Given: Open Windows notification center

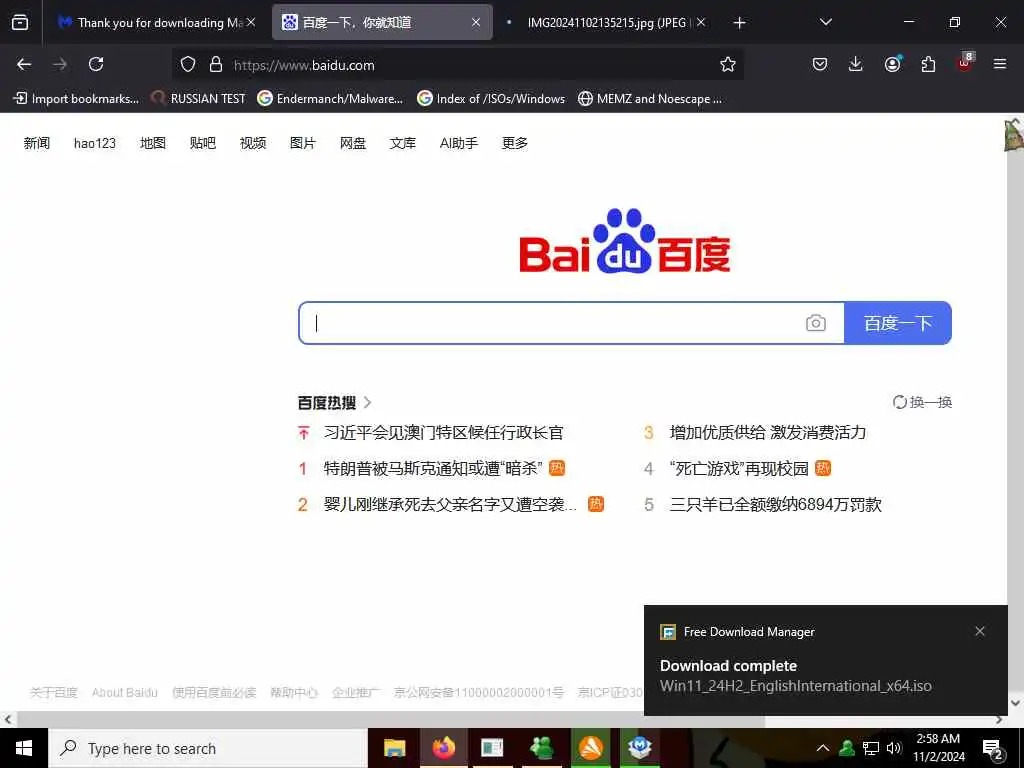Looking at the screenshot, I should 993,750.
